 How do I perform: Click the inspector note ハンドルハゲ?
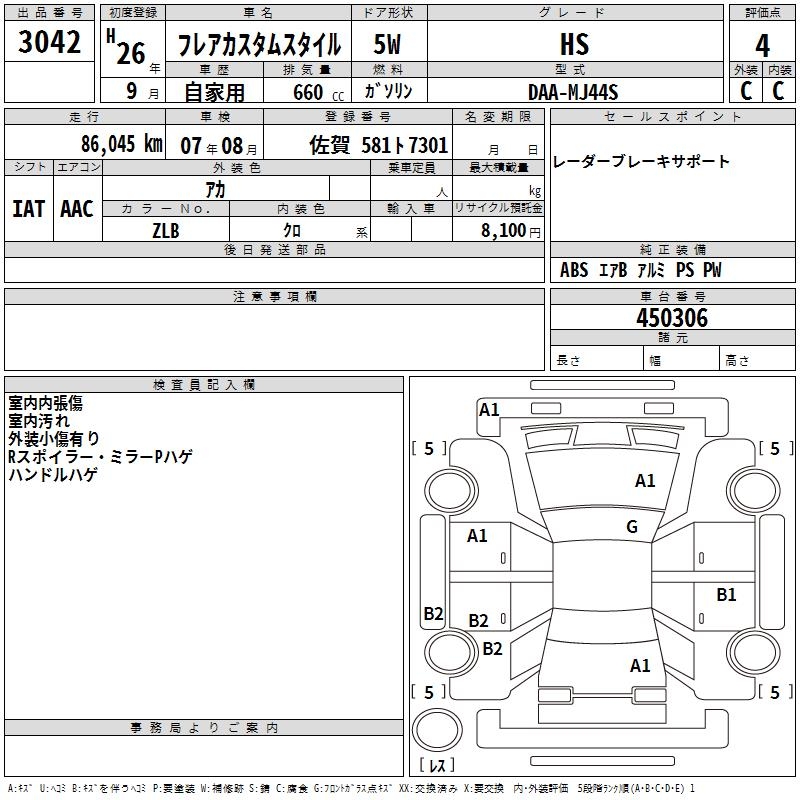(53, 474)
